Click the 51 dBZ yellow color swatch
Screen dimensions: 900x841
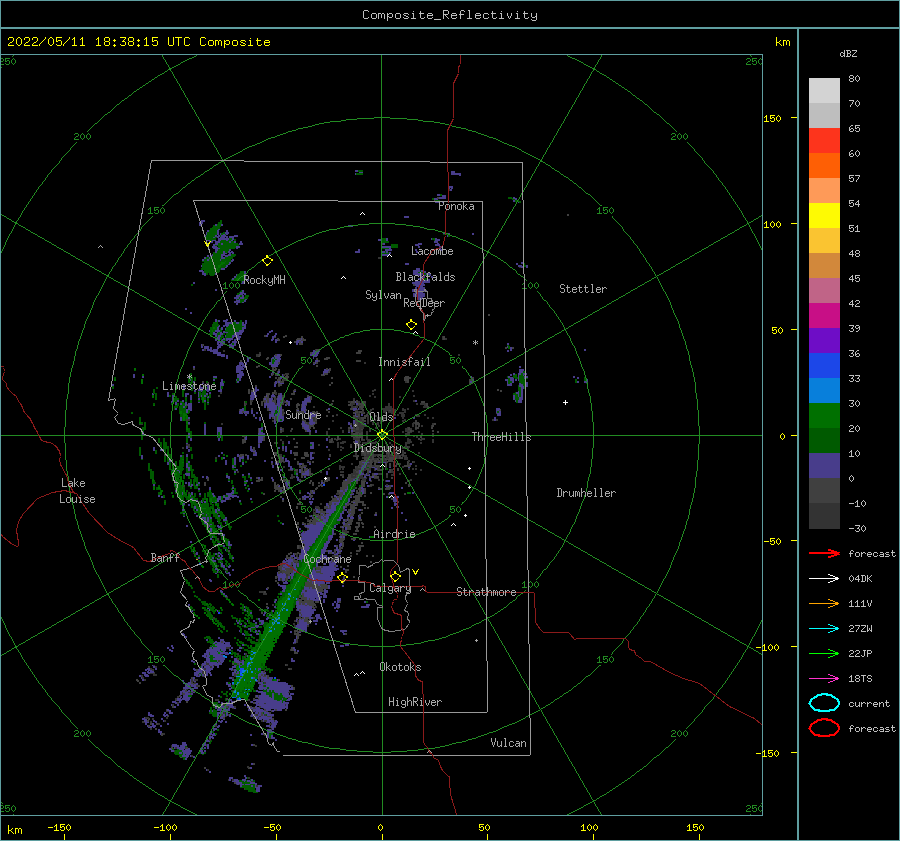(824, 216)
